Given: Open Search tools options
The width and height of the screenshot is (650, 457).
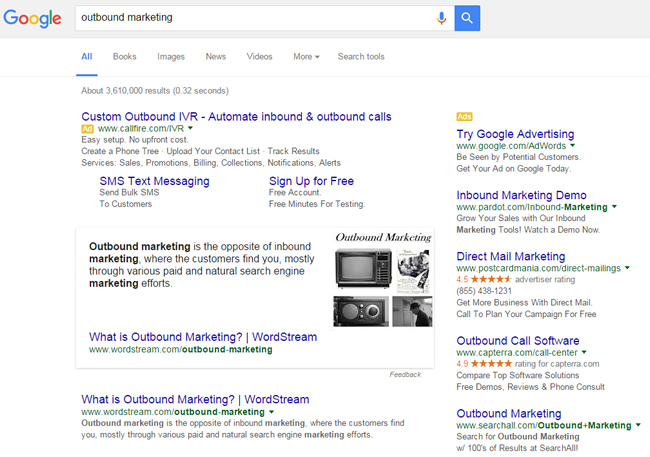Looking at the screenshot, I should [361, 56].
